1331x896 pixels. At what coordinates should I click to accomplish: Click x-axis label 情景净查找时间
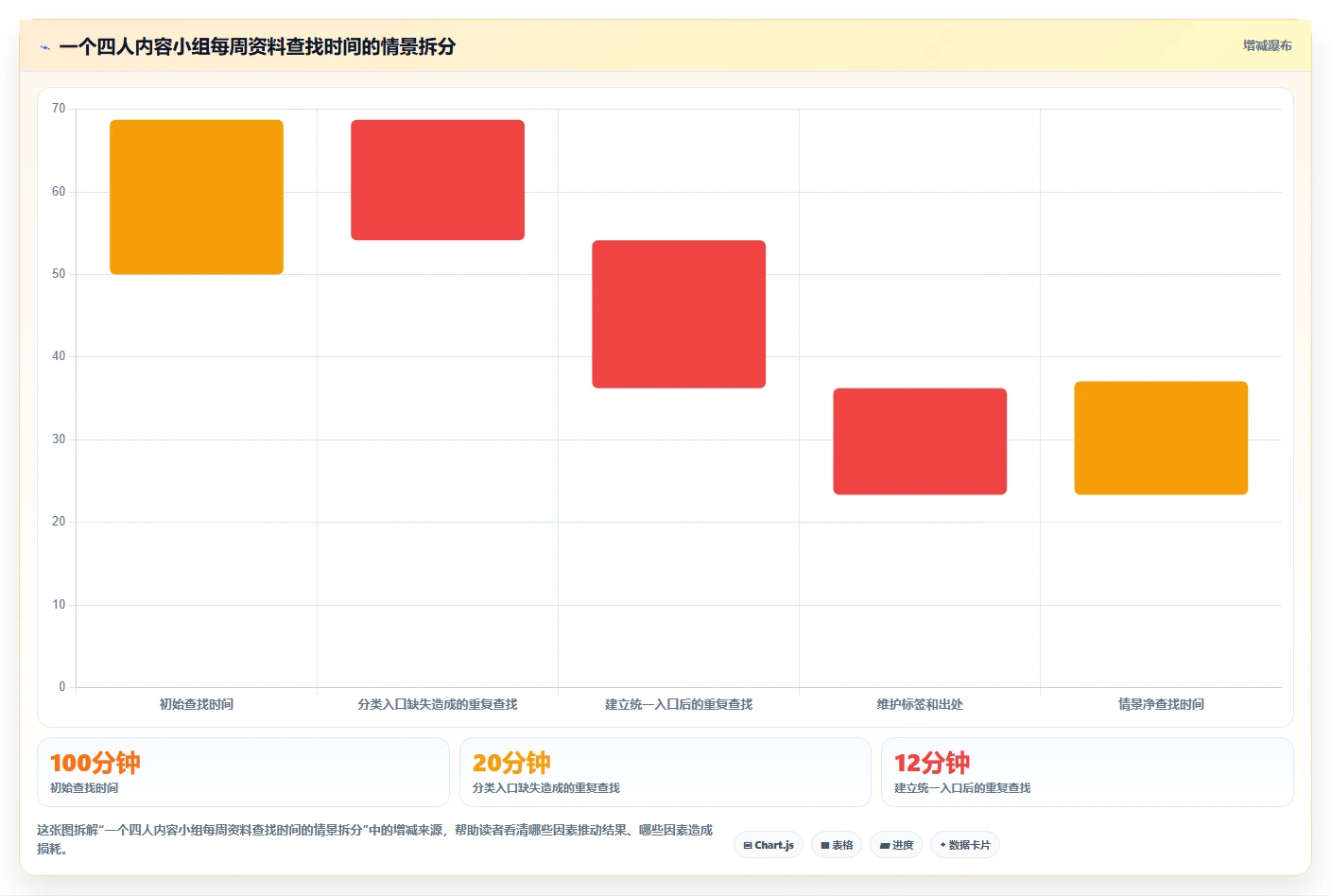pos(1161,704)
